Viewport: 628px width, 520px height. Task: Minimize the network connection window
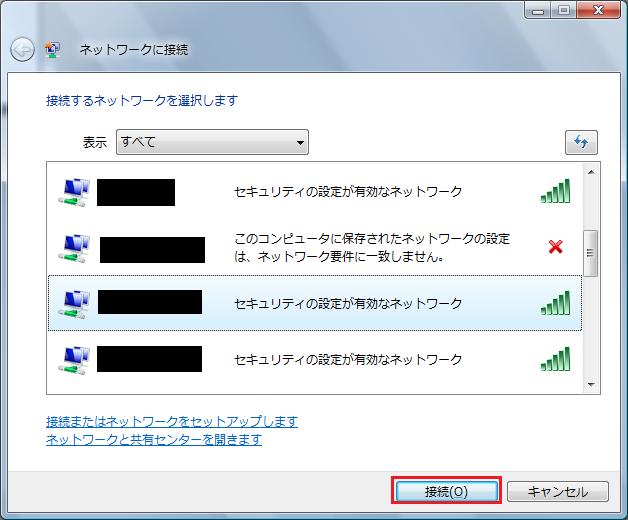click(538, 10)
